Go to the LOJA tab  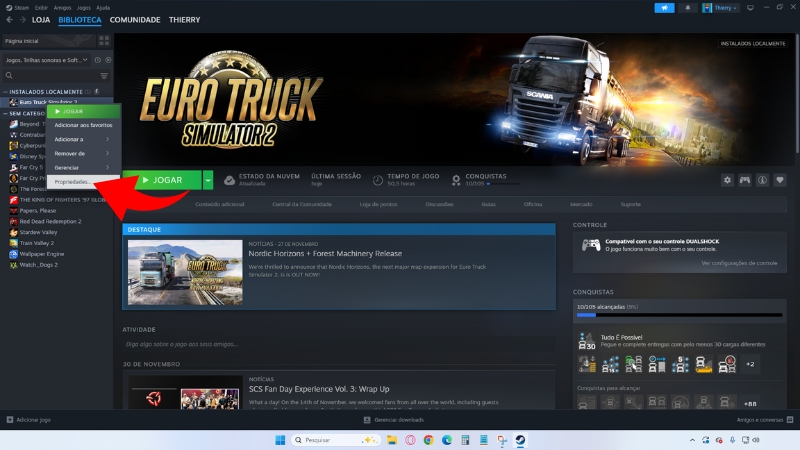pos(41,20)
